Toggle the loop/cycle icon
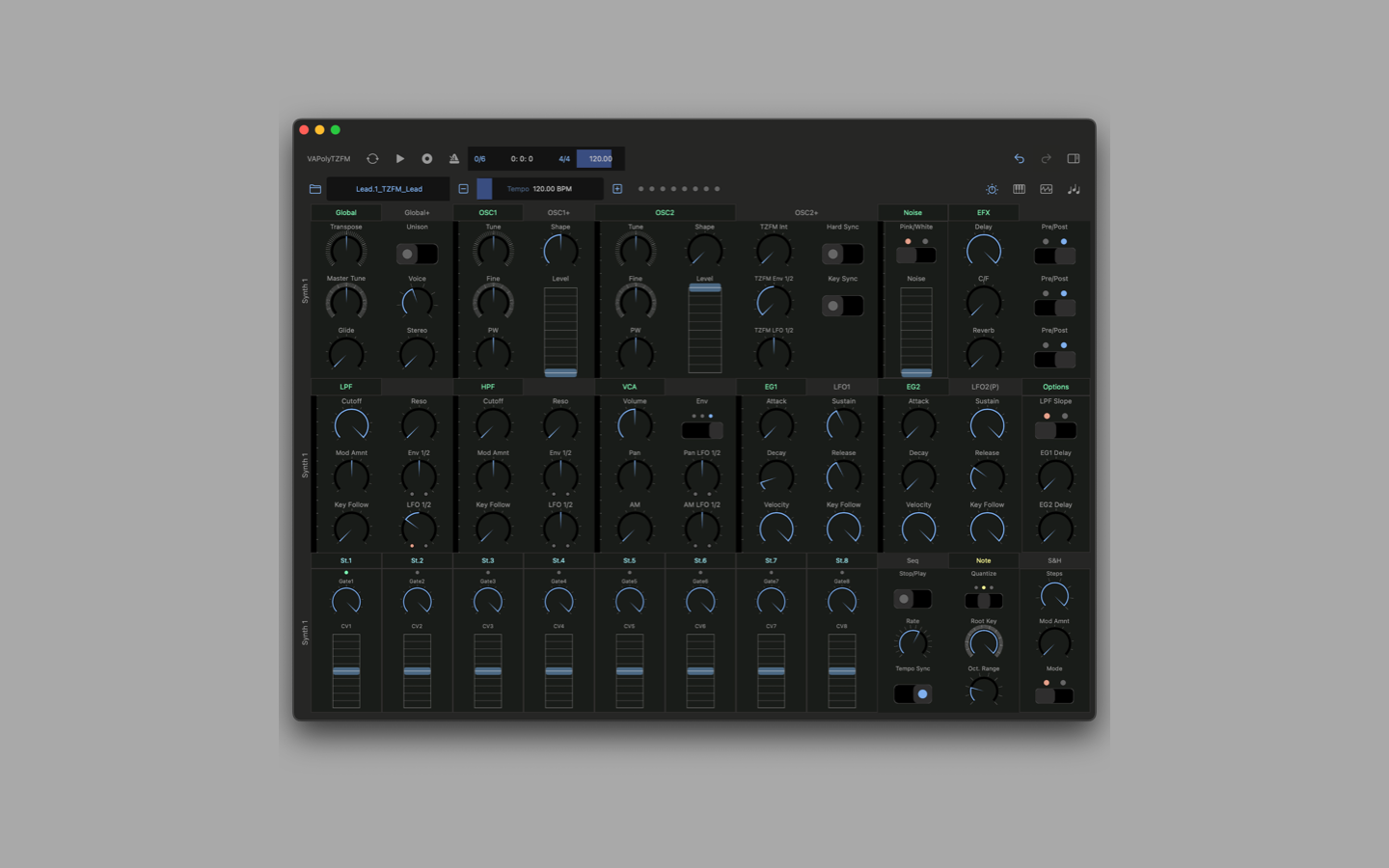The width and height of the screenshot is (1389, 868). [372, 158]
